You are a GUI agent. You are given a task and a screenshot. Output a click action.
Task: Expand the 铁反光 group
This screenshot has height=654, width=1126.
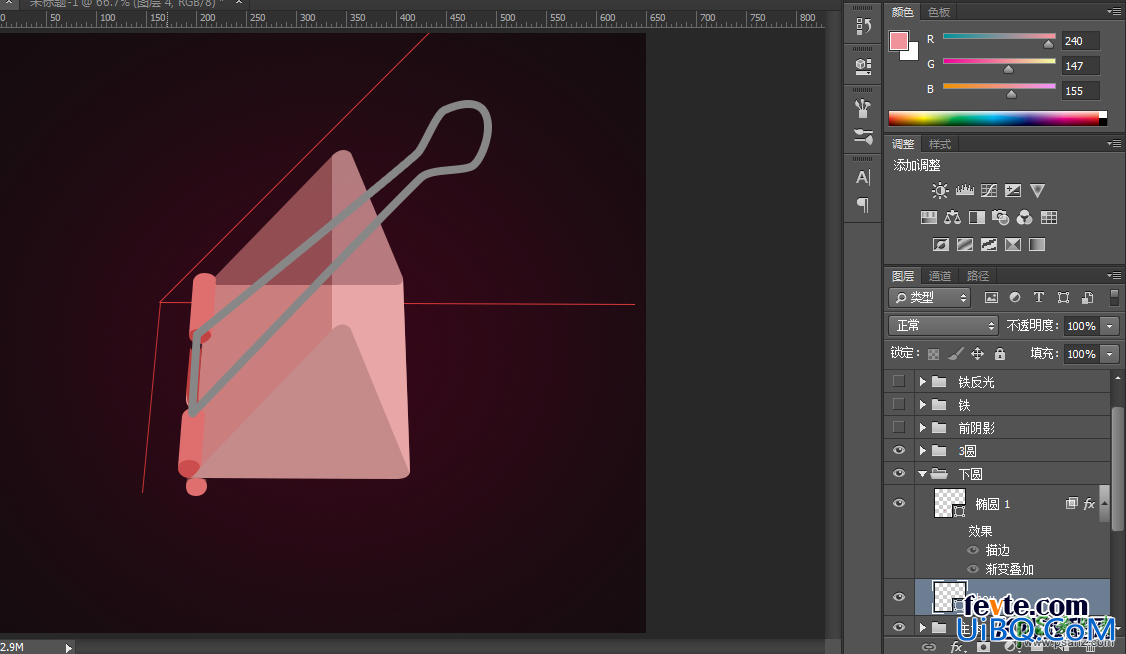(x=923, y=382)
